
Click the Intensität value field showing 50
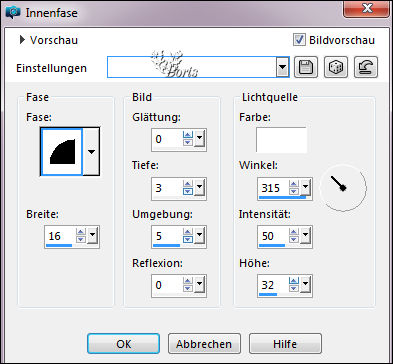coord(273,236)
